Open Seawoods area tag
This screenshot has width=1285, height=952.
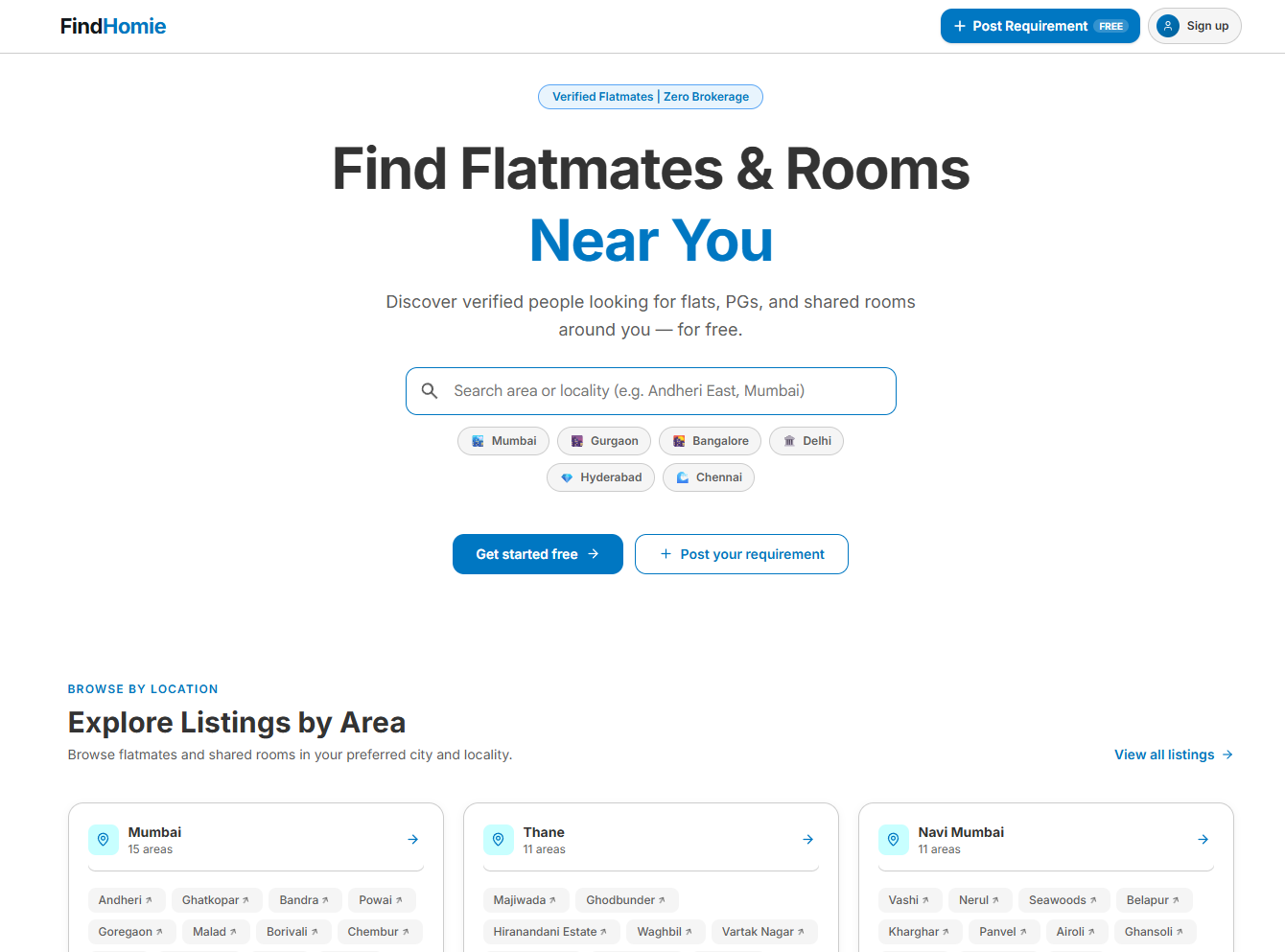click(1063, 900)
